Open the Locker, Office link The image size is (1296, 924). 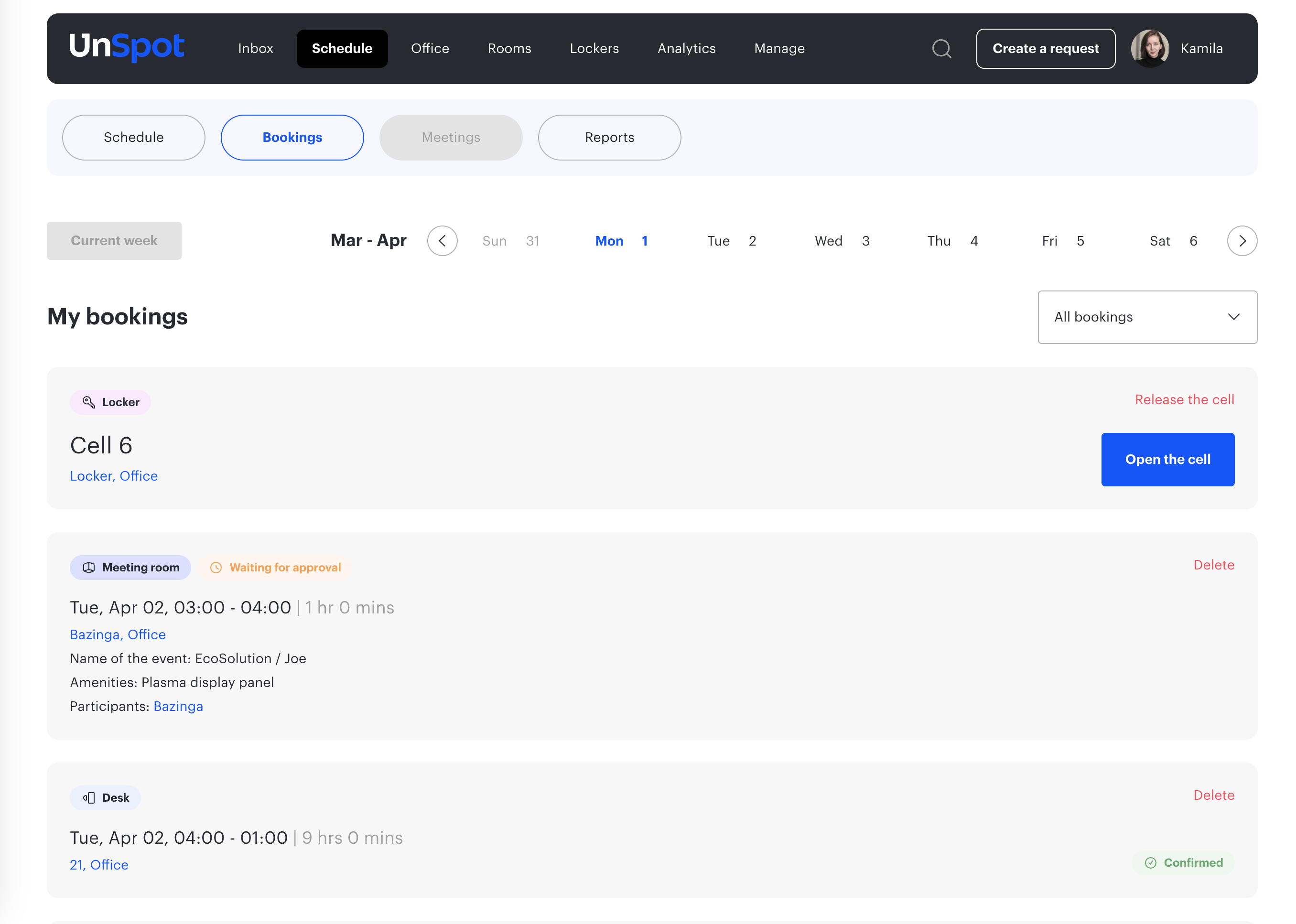coord(114,476)
